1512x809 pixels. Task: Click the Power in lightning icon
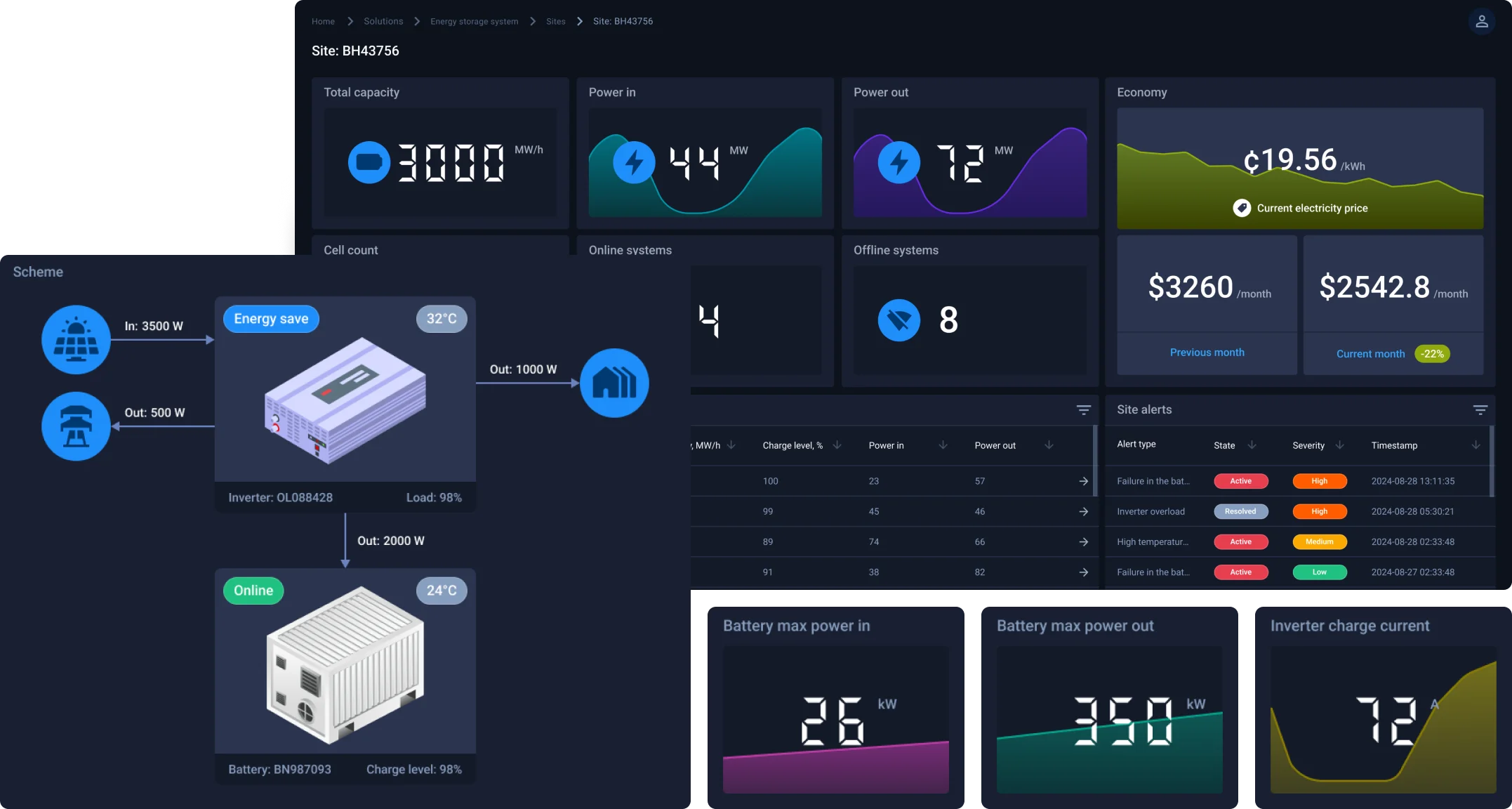(634, 163)
